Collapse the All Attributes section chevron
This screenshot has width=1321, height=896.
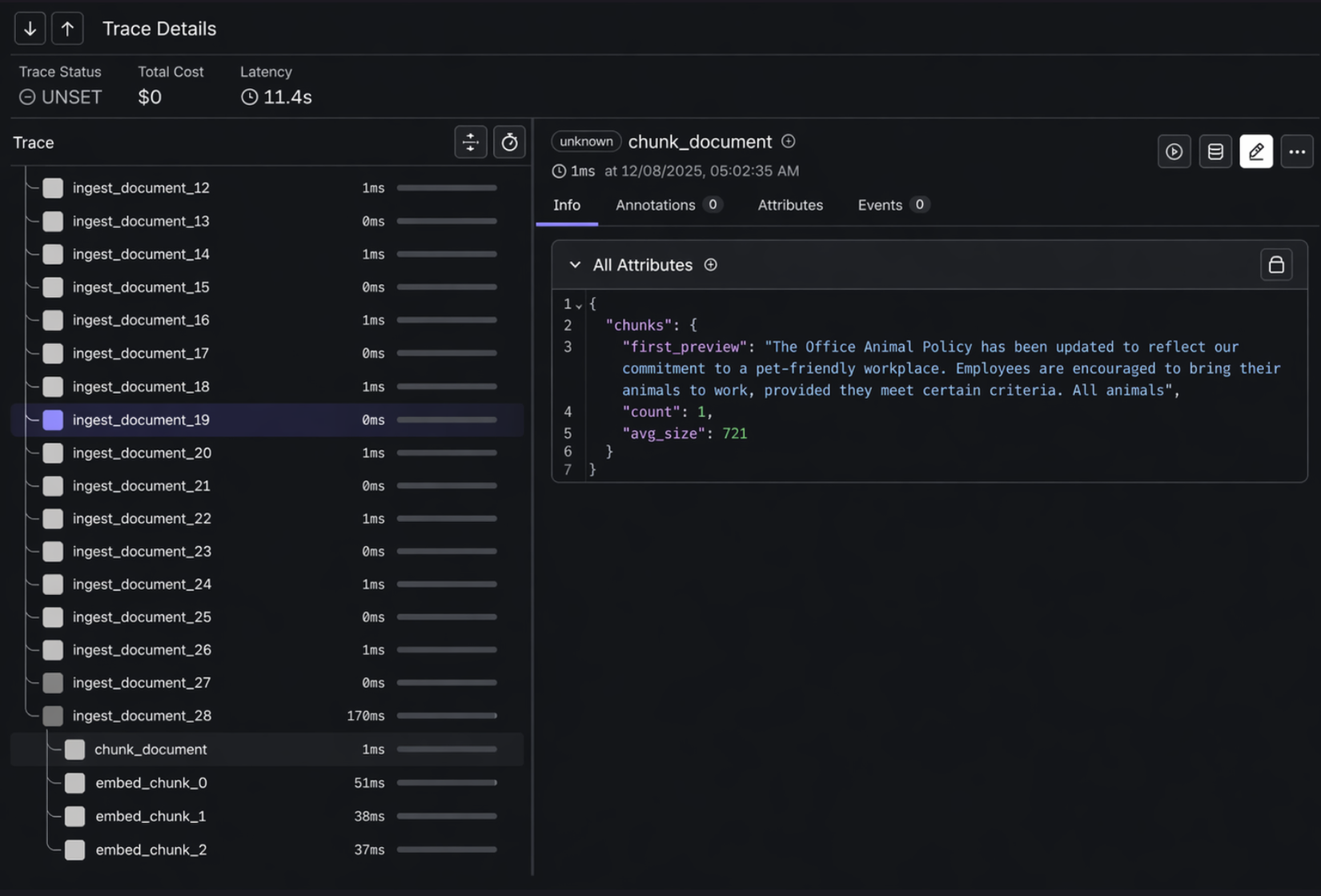[575, 265]
